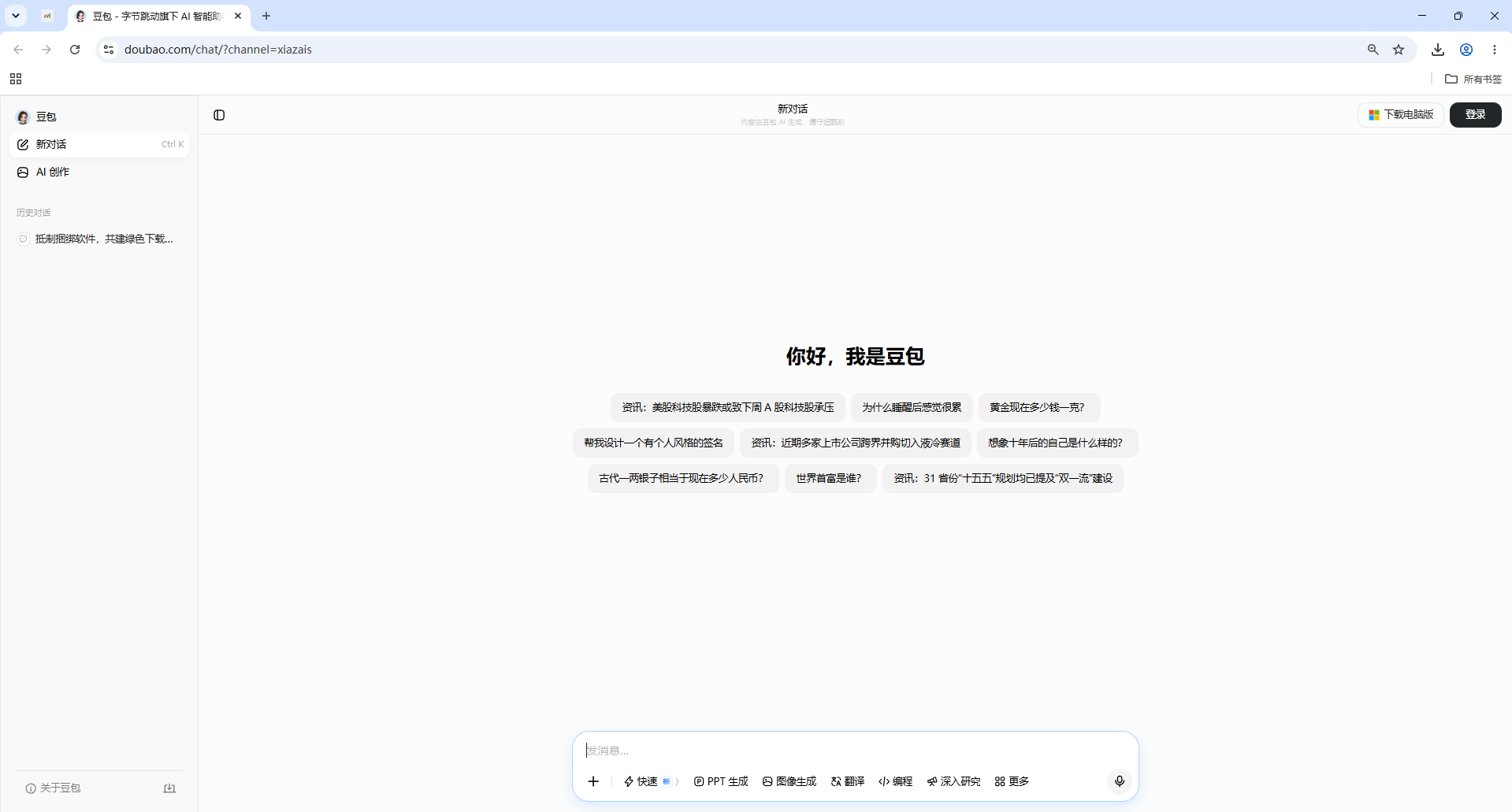The width and height of the screenshot is (1512, 812).
Task: Choose the 编程 skill
Action: pos(896,781)
